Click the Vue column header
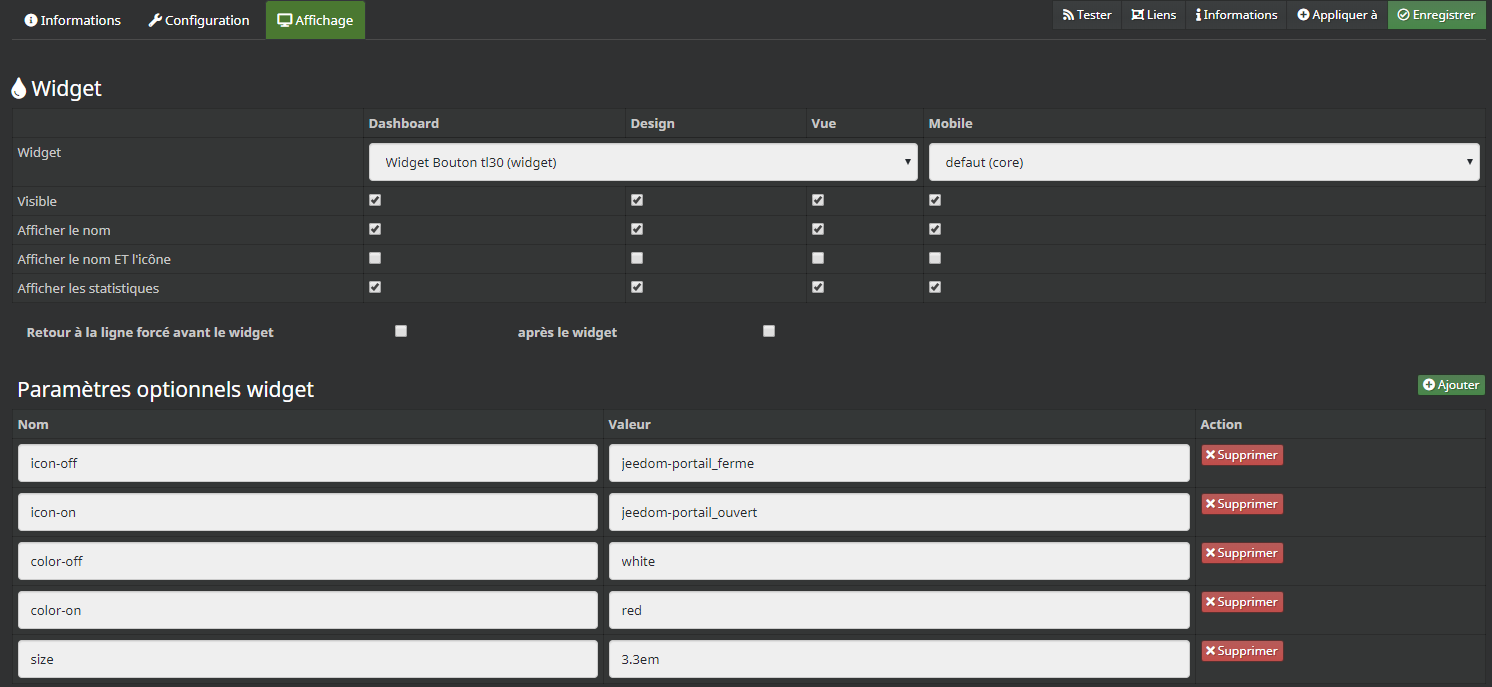 click(824, 123)
